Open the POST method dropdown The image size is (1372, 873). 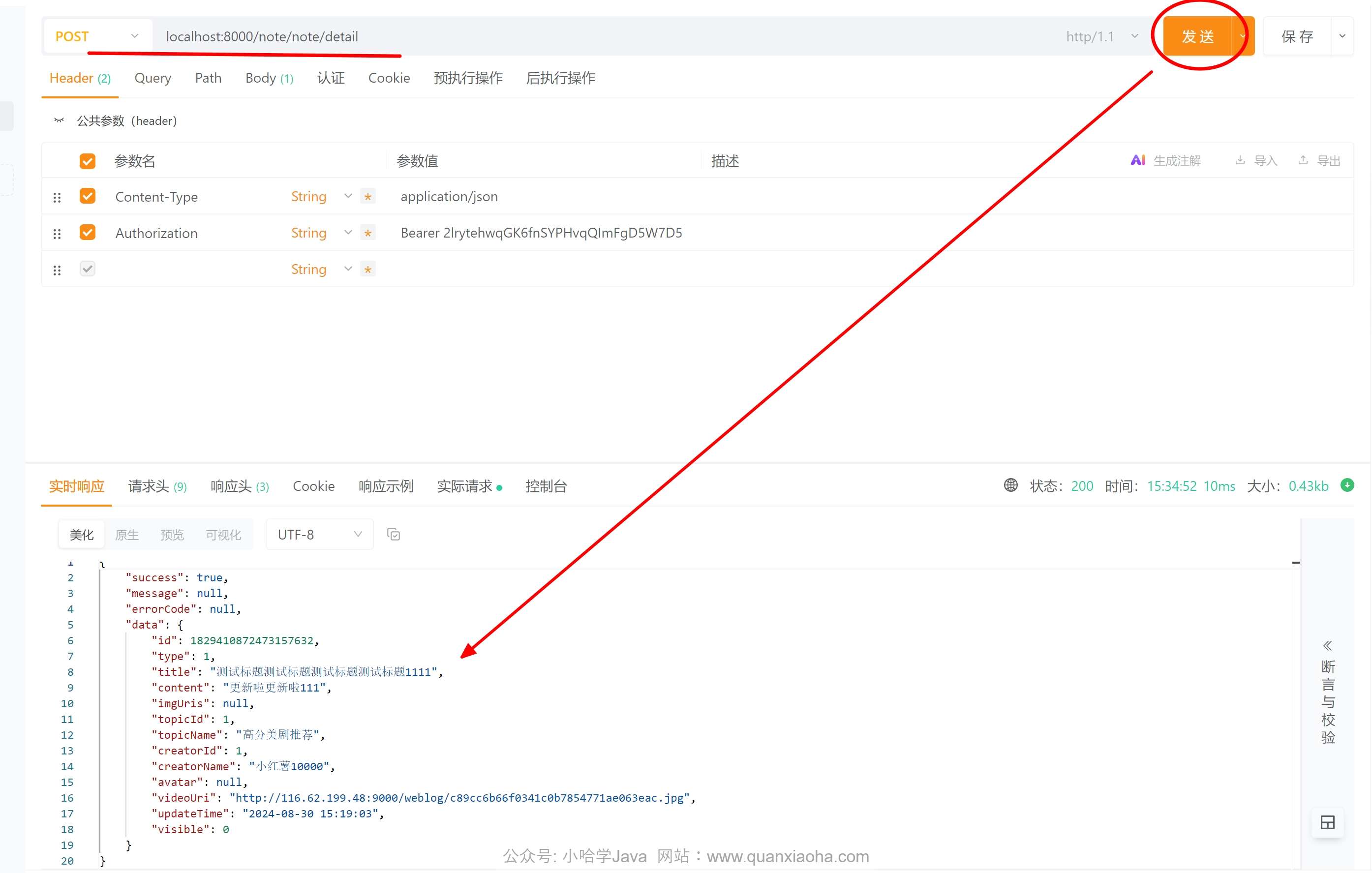97,36
